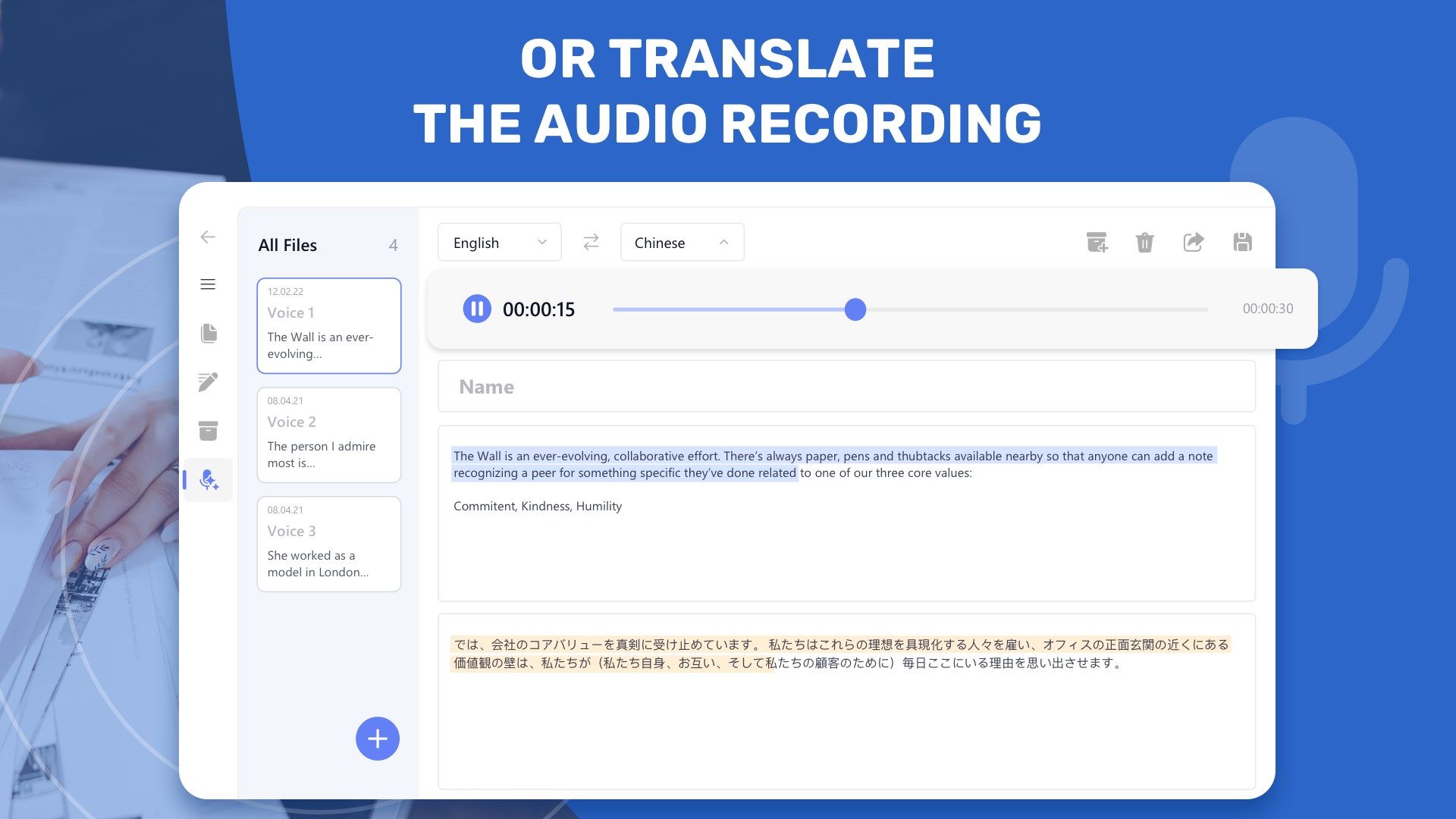Open the hamburger menu in sidebar

pyautogui.click(x=208, y=284)
